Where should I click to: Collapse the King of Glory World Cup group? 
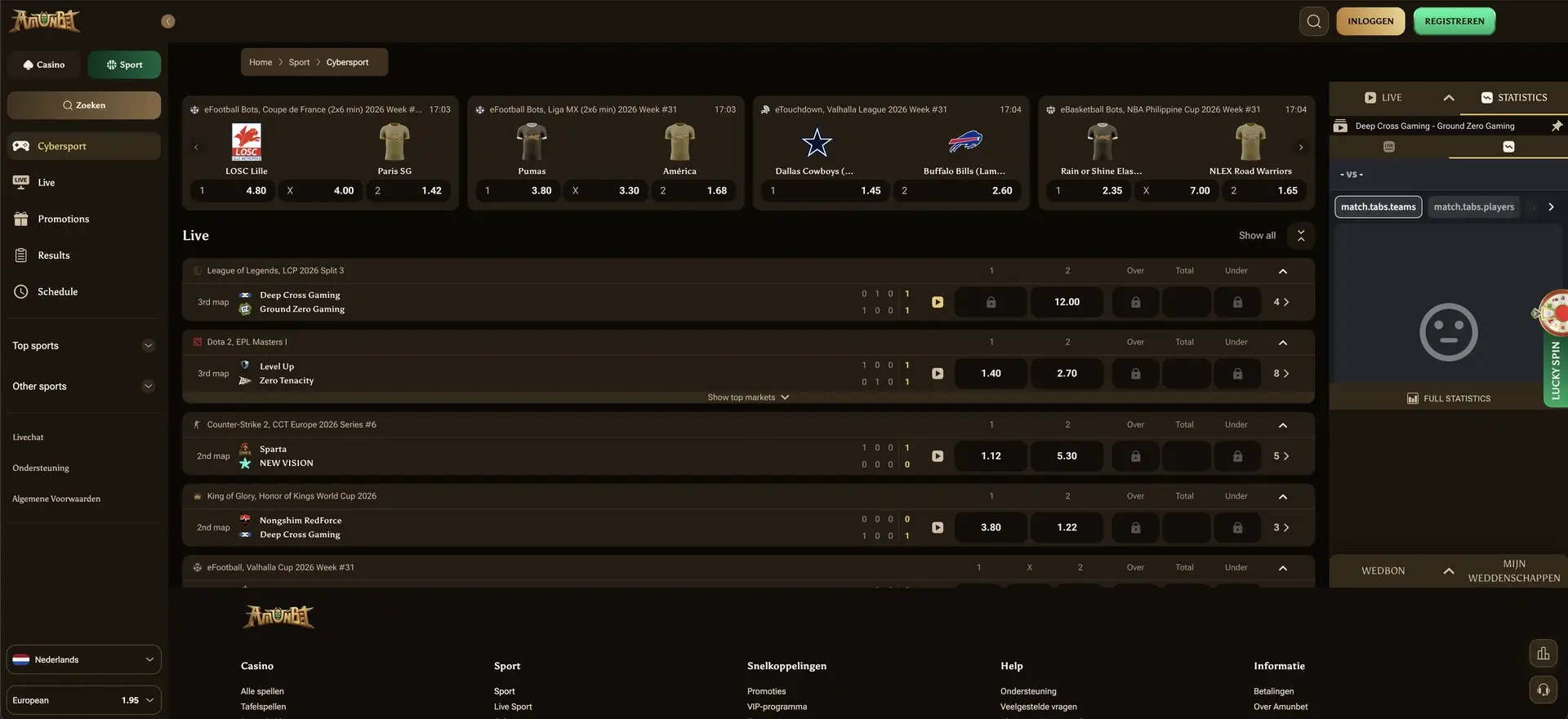pos(1283,496)
